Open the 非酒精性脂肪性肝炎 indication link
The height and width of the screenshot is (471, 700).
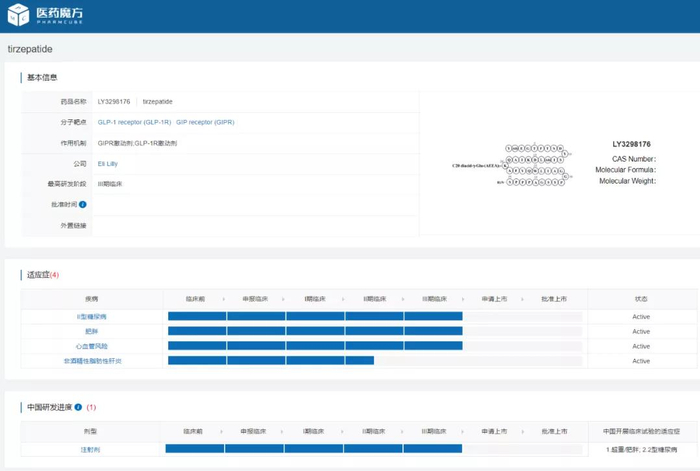tap(91, 361)
